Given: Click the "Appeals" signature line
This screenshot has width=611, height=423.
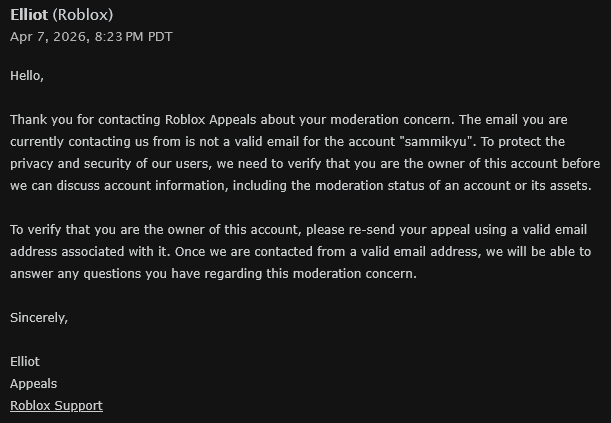Looking at the screenshot, I should click(33, 383).
